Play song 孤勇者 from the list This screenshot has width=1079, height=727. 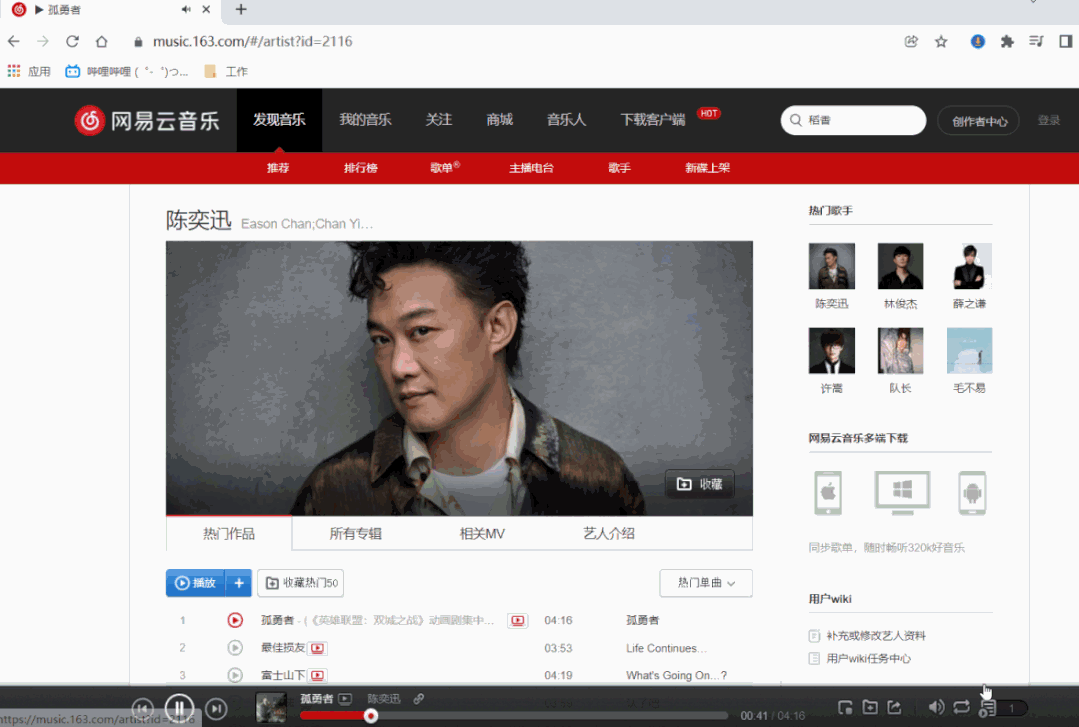tap(235, 620)
